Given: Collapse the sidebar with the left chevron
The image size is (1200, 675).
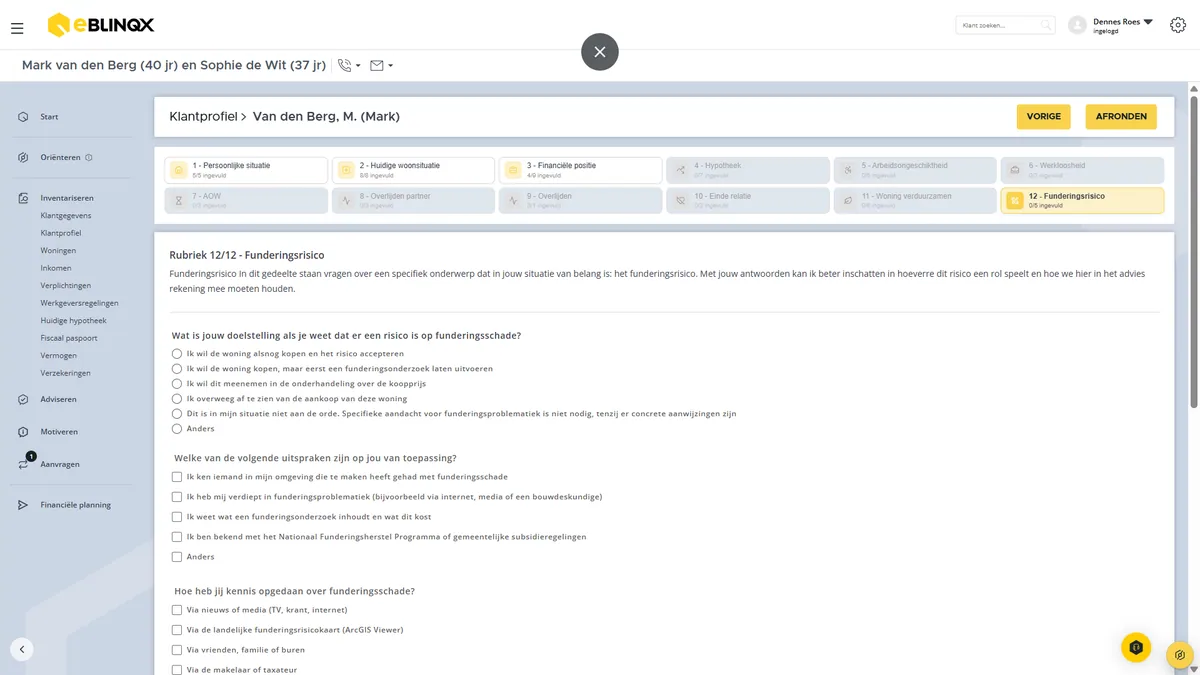Looking at the screenshot, I should click(x=22, y=649).
